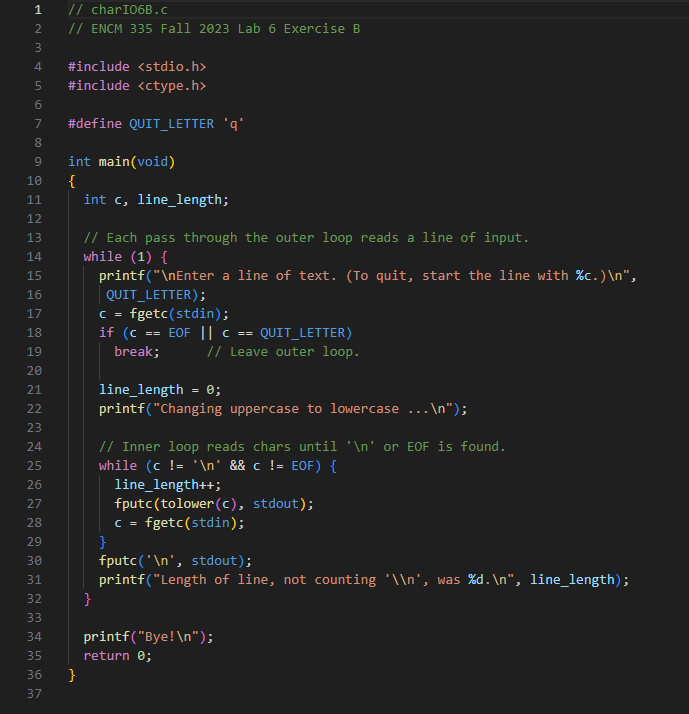This screenshot has width=689, height=714.
Task: Click line number 33 in the gutter
Action: pos(34,618)
